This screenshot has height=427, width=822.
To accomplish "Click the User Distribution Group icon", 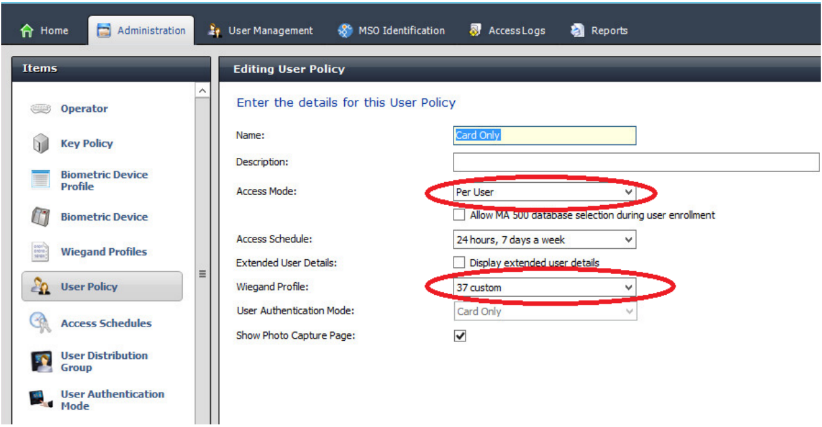I will [x=40, y=361].
